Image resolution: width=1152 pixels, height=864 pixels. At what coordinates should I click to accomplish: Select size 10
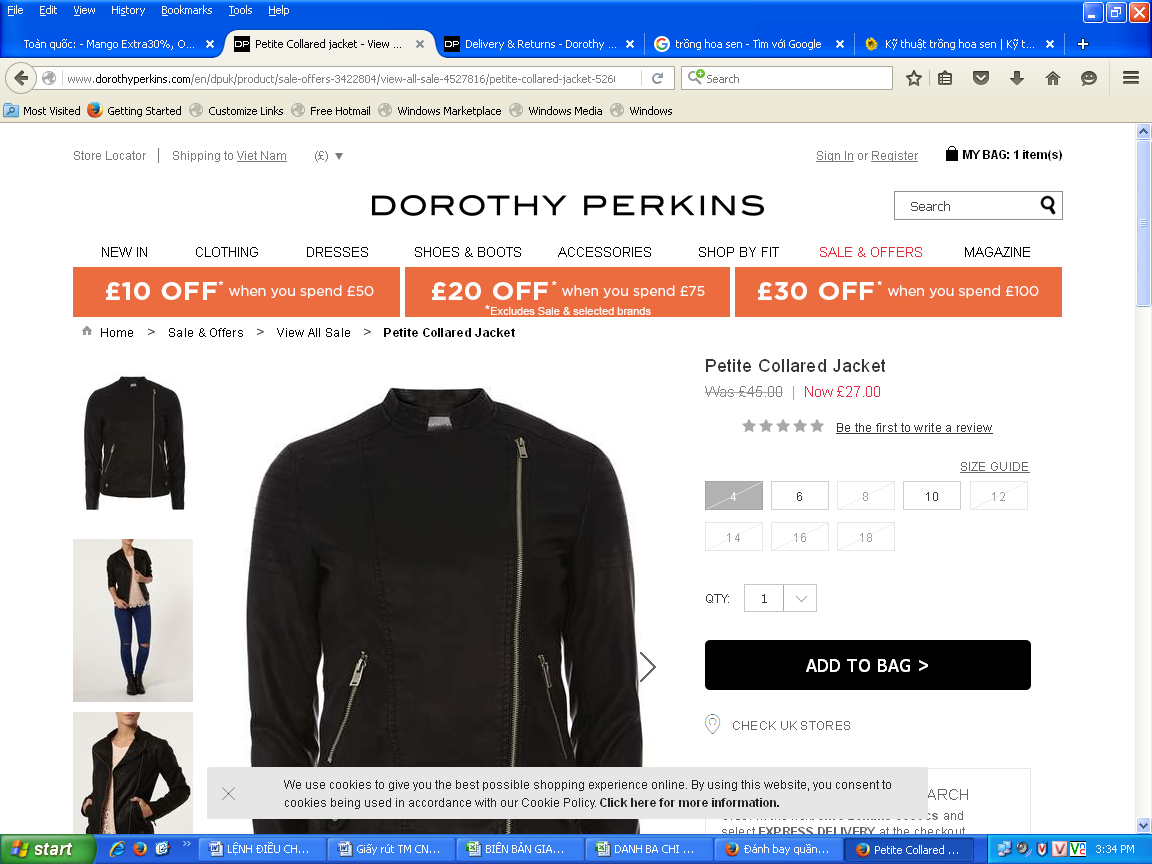(931, 496)
